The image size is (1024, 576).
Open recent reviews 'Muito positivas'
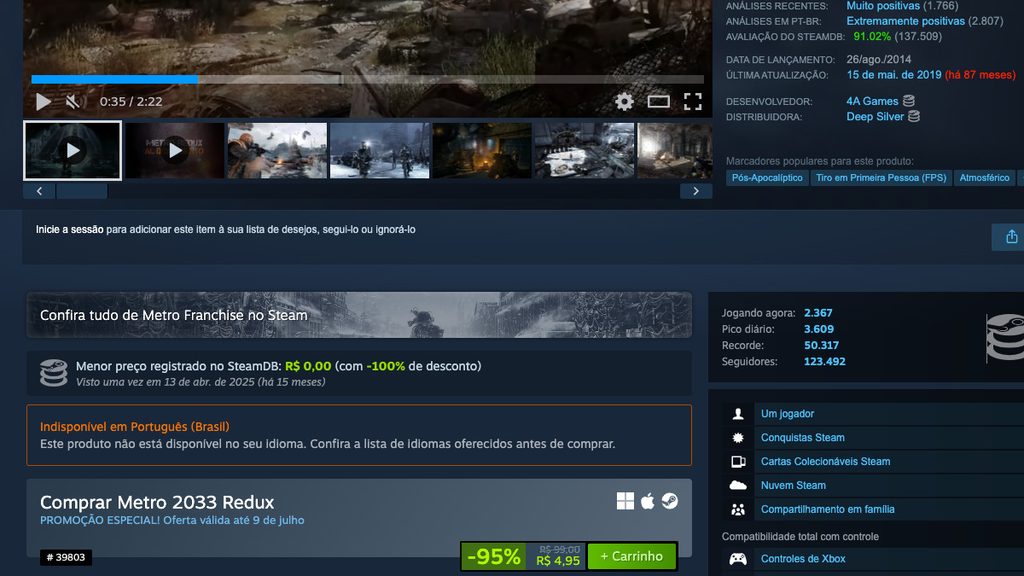click(x=883, y=6)
